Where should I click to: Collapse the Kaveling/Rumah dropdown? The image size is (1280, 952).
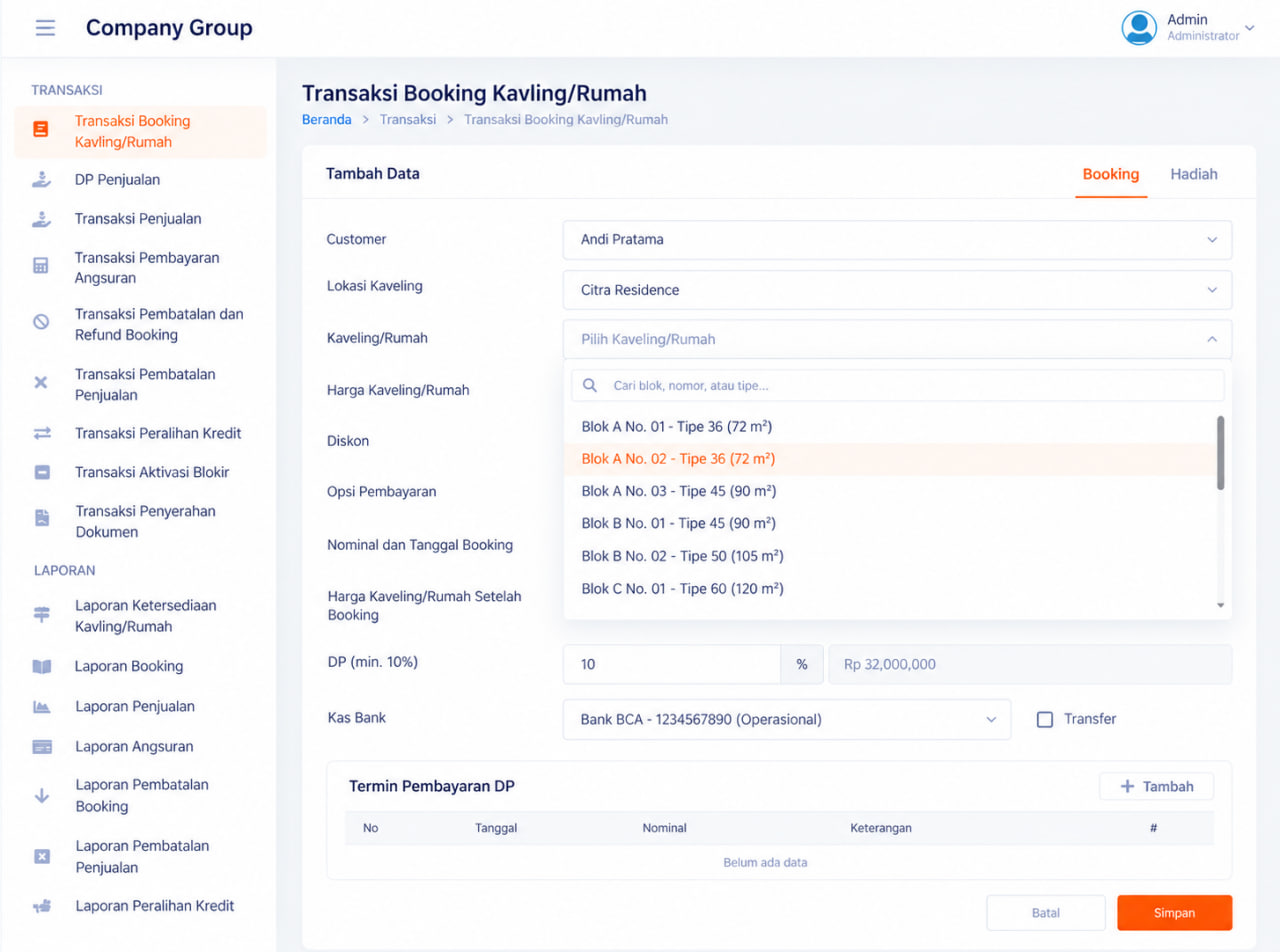[897, 339]
